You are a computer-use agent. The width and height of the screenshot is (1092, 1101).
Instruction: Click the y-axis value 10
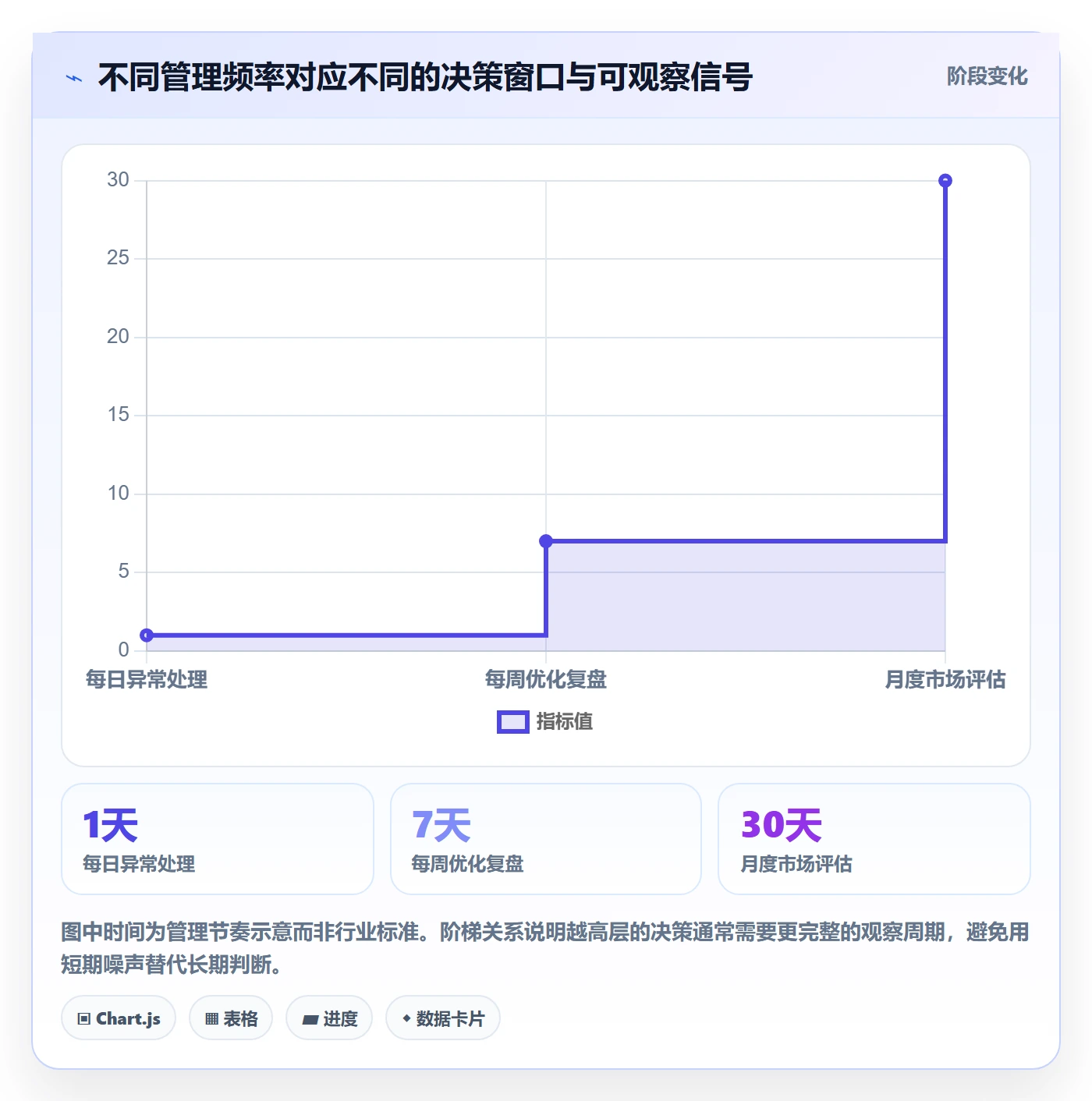(x=118, y=494)
